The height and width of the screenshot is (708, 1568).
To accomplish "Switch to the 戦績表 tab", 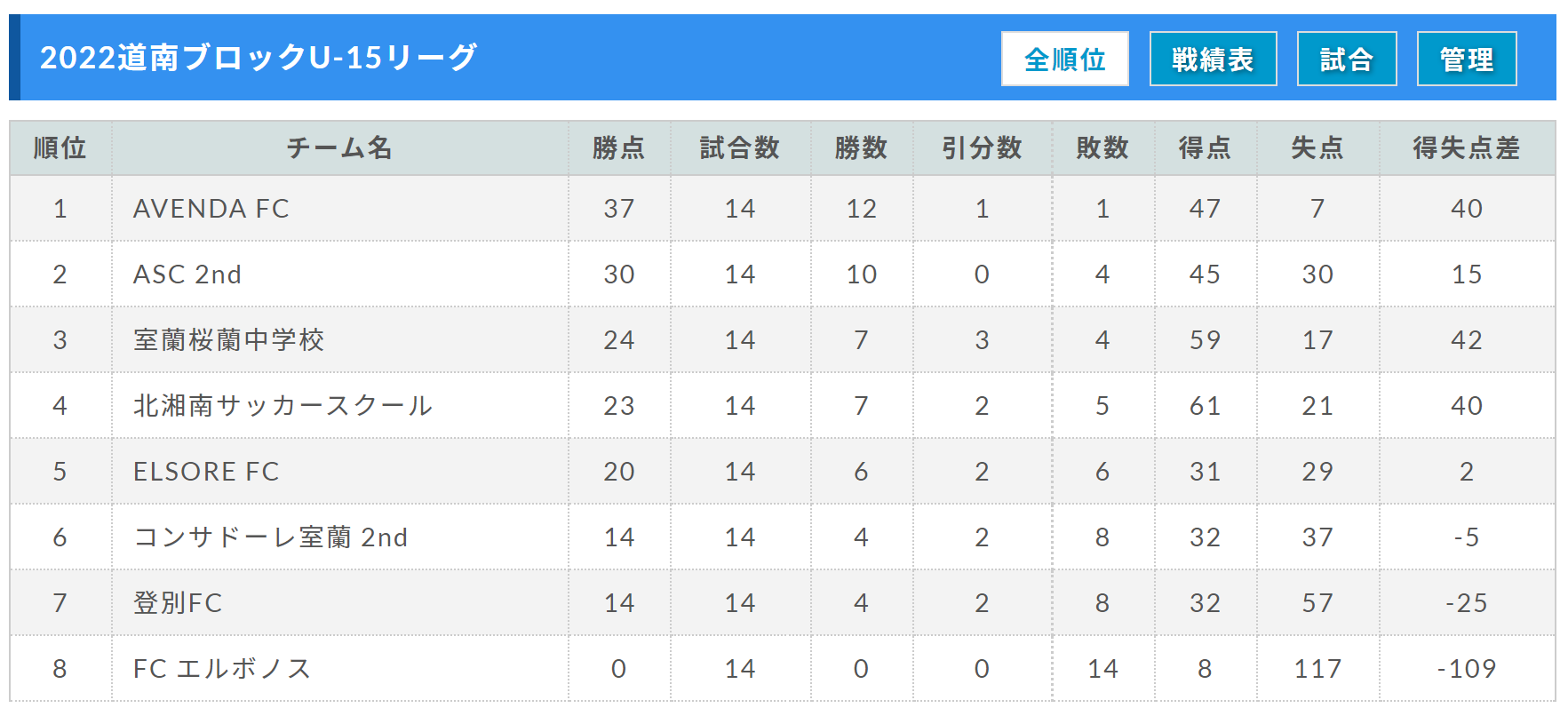I will coord(1213,59).
